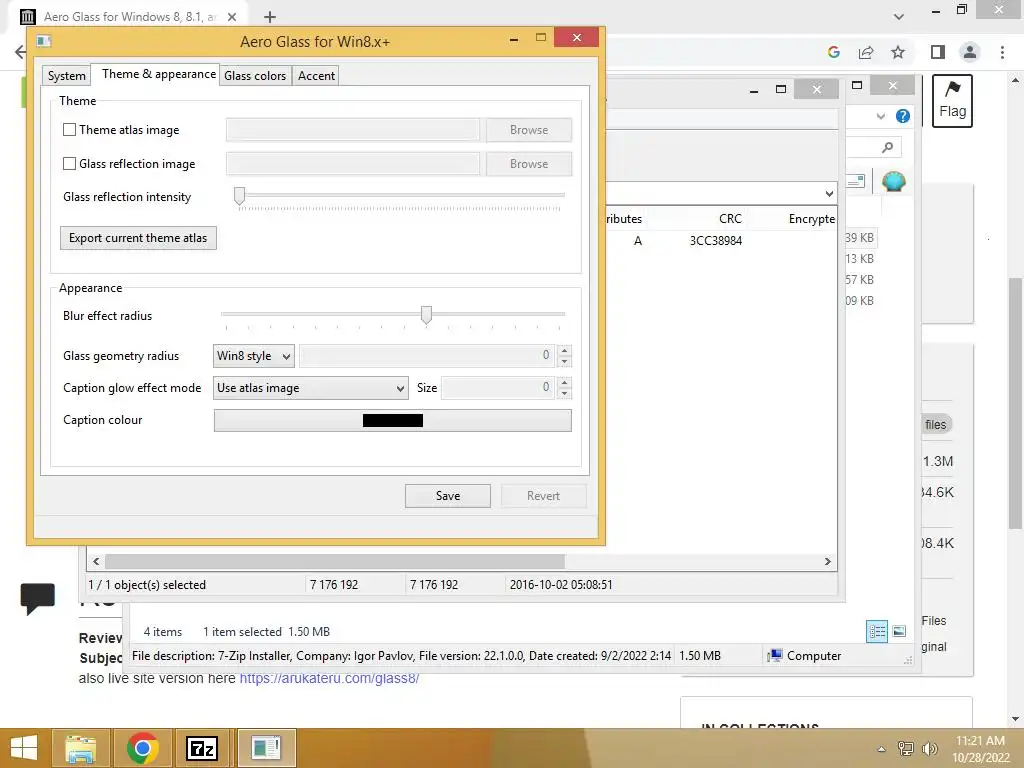Click the network icon in system tray
The image size is (1024, 768).
tap(905, 748)
